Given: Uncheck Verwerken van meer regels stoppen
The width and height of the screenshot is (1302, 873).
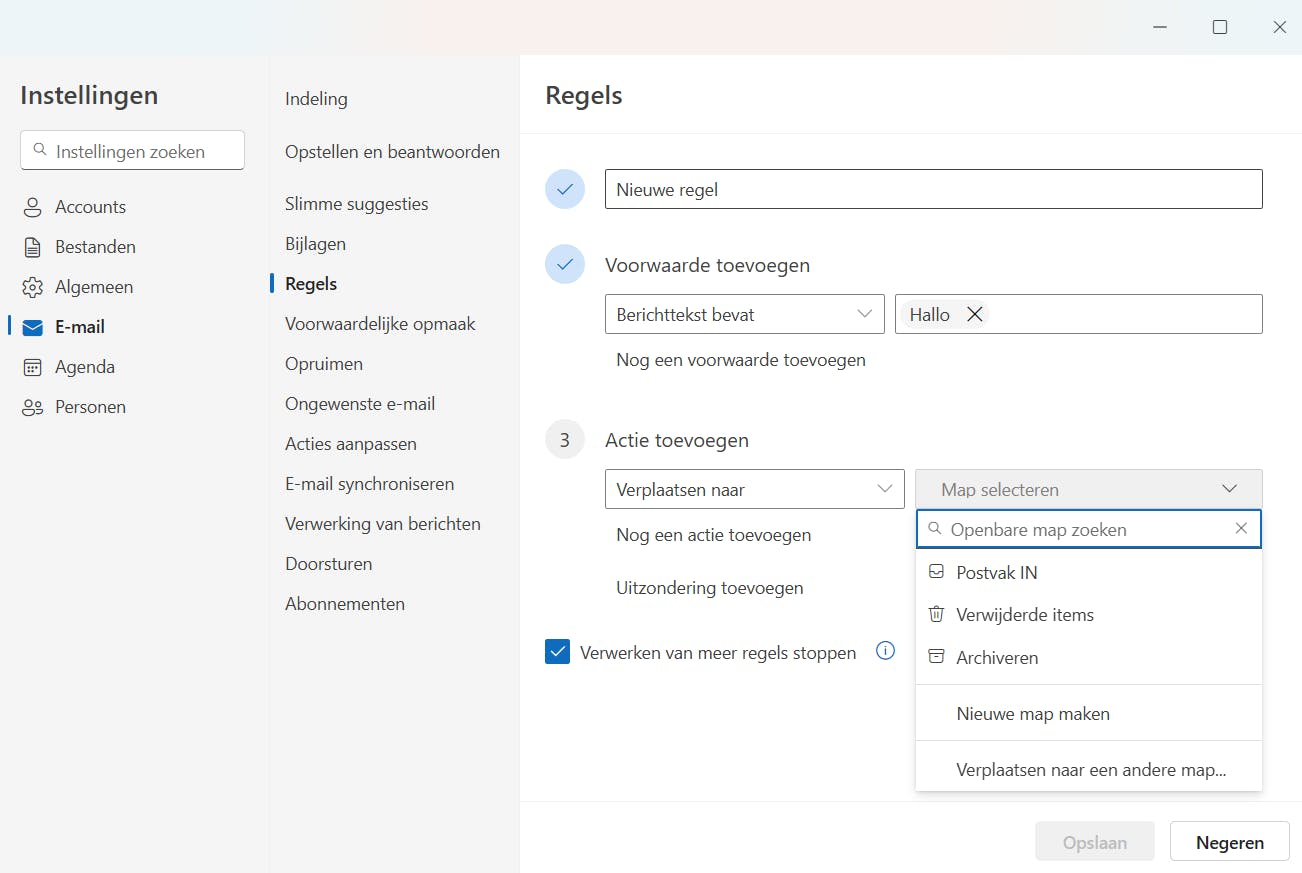Looking at the screenshot, I should pyautogui.click(x=557, y=652).
